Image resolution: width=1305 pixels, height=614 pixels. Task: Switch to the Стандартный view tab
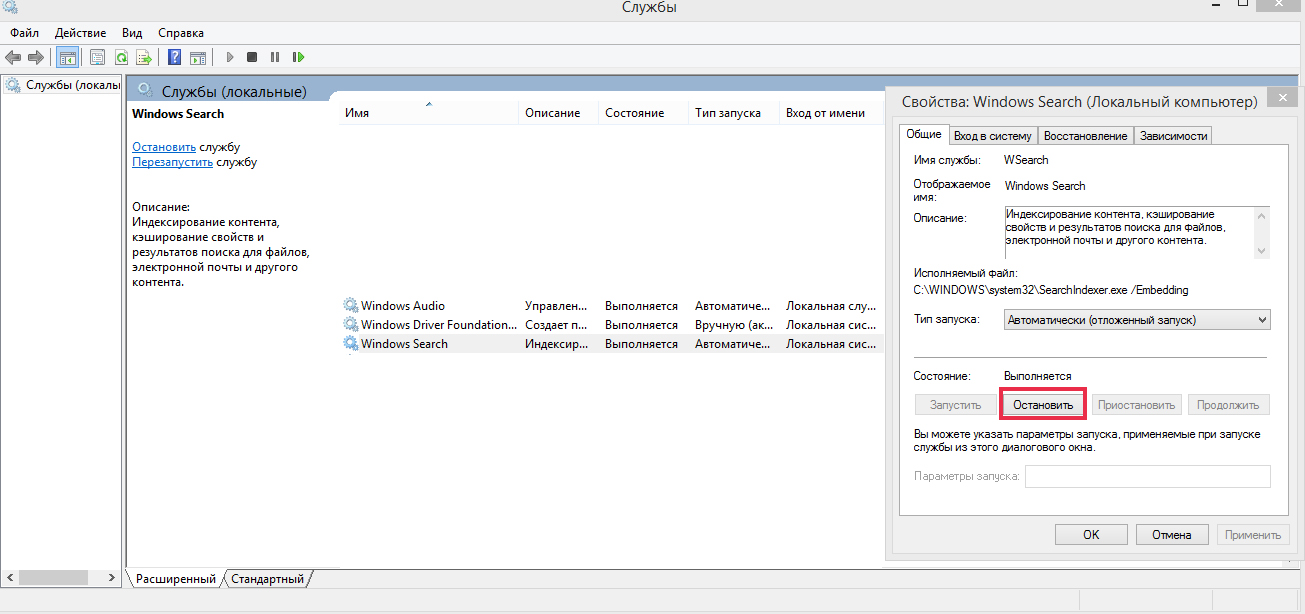click(267, 579)
